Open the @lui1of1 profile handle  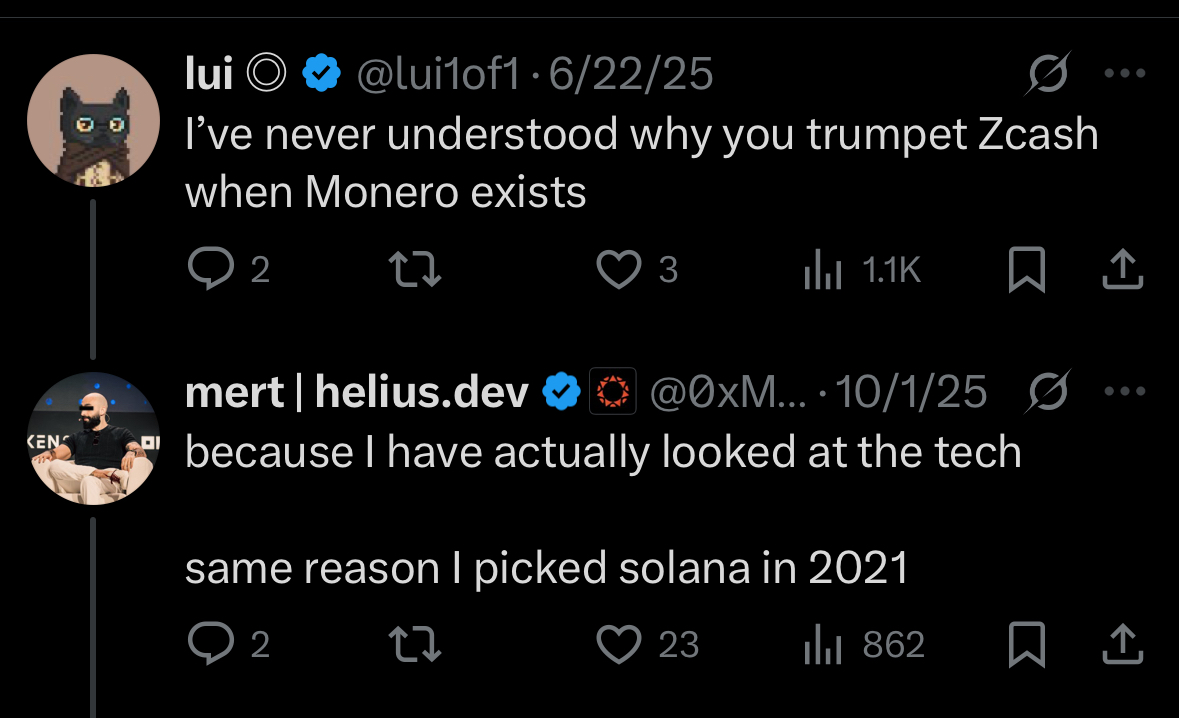(x=440, y=73)
